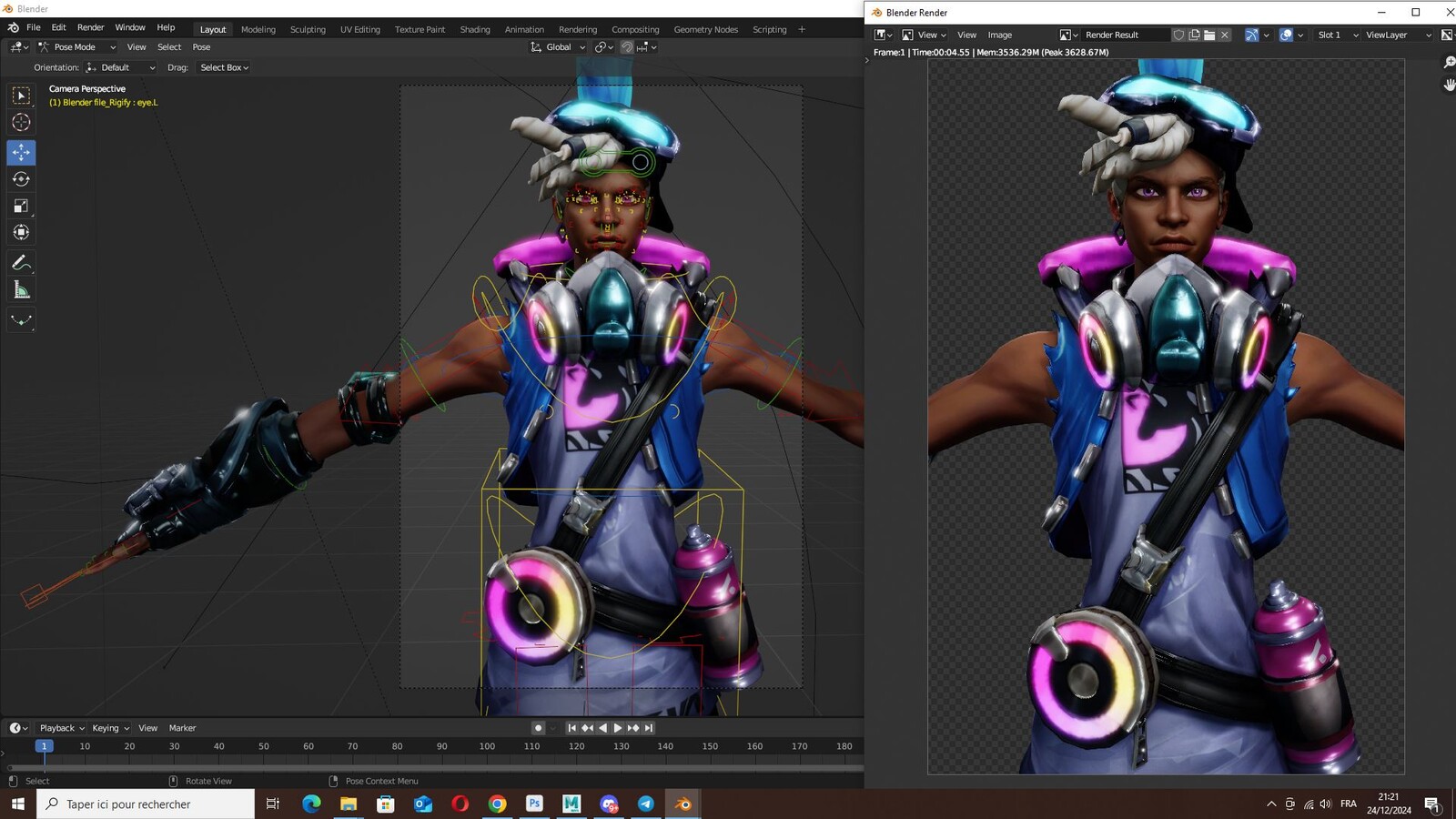1456x819 pixels.
Task: Click the Windows search box
Action: [x=146, y=804]
